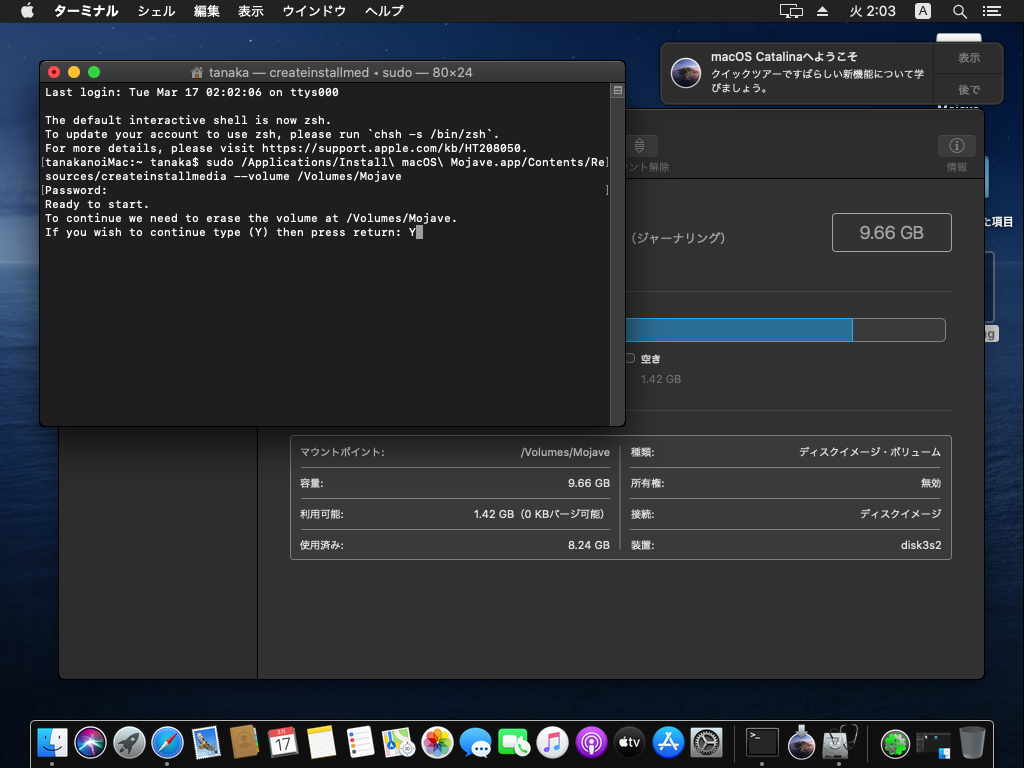Launch Siri from the Dock

pyautogui.click(x=90, y=743)
